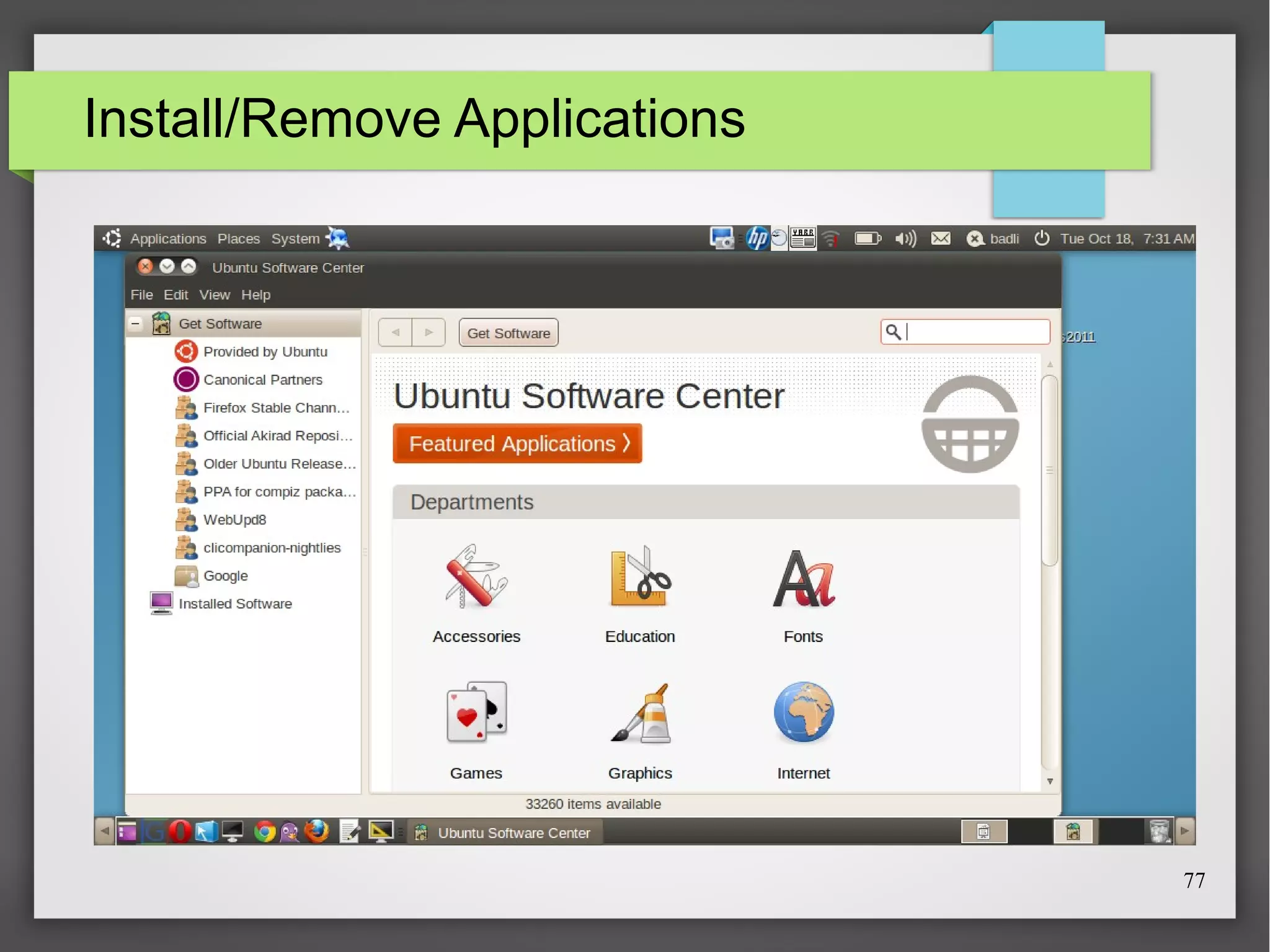Open the badli user menu
The image size is (1270, 952).
993,239
